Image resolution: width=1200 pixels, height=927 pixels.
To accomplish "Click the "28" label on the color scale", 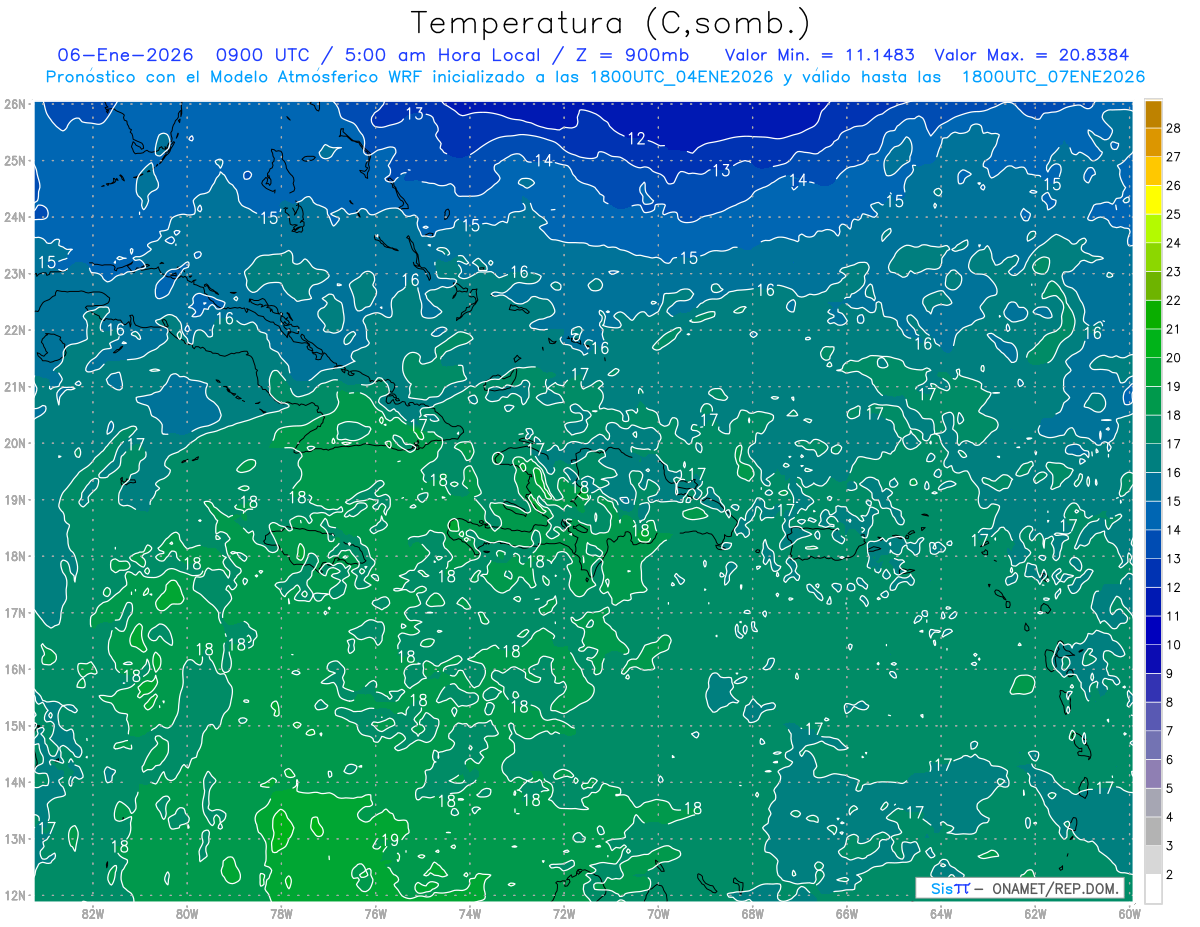I will point(1173,128).
